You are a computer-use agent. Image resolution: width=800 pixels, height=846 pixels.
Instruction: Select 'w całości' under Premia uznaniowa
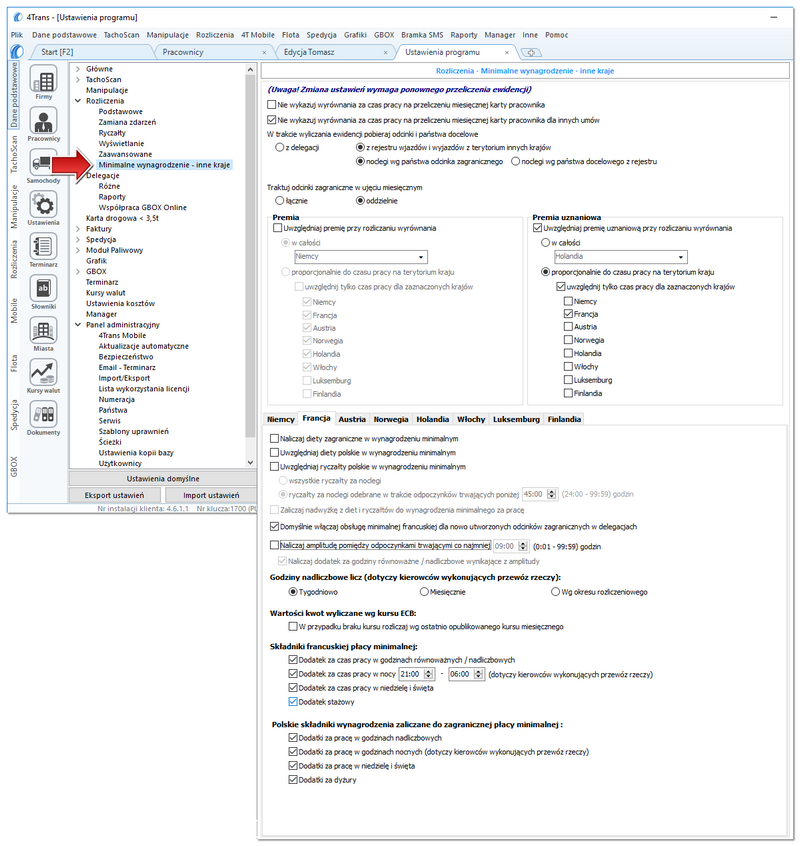tap(545, 243)
